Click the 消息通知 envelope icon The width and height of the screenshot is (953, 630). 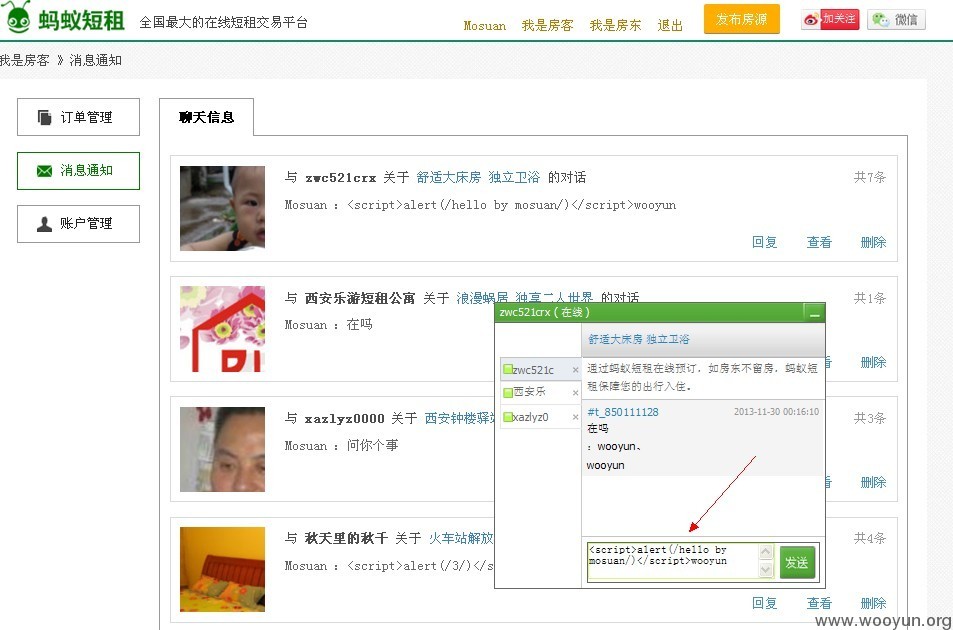click(44, 171)
